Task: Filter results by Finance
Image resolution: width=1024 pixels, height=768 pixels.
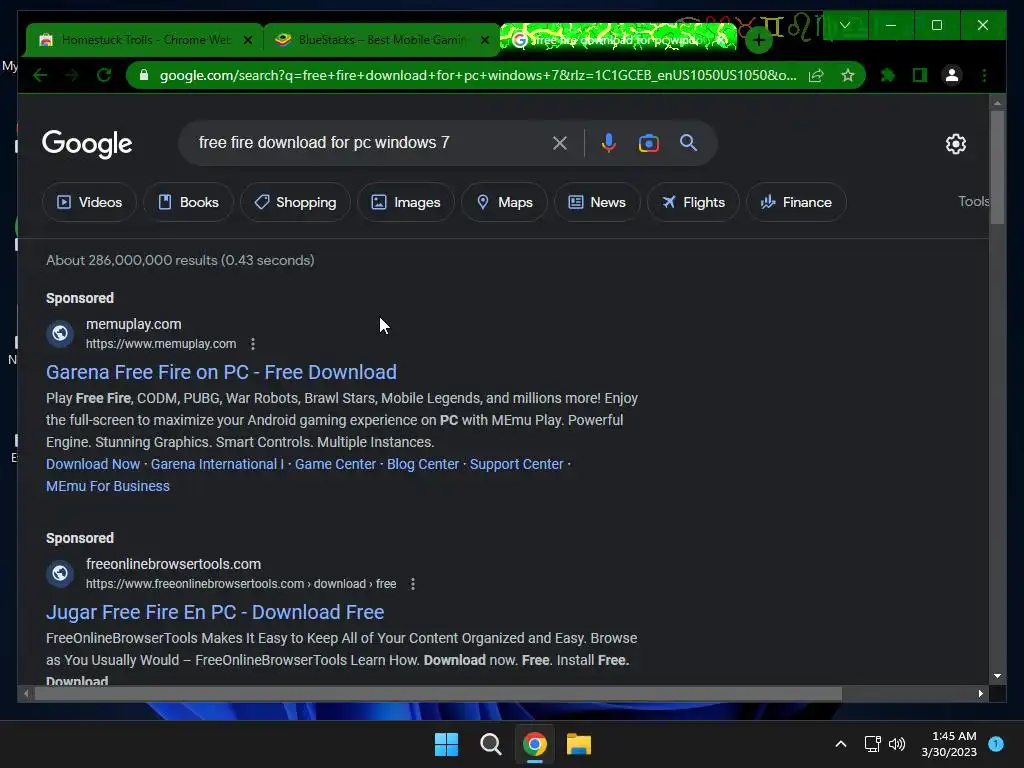Action: point(796,202)
